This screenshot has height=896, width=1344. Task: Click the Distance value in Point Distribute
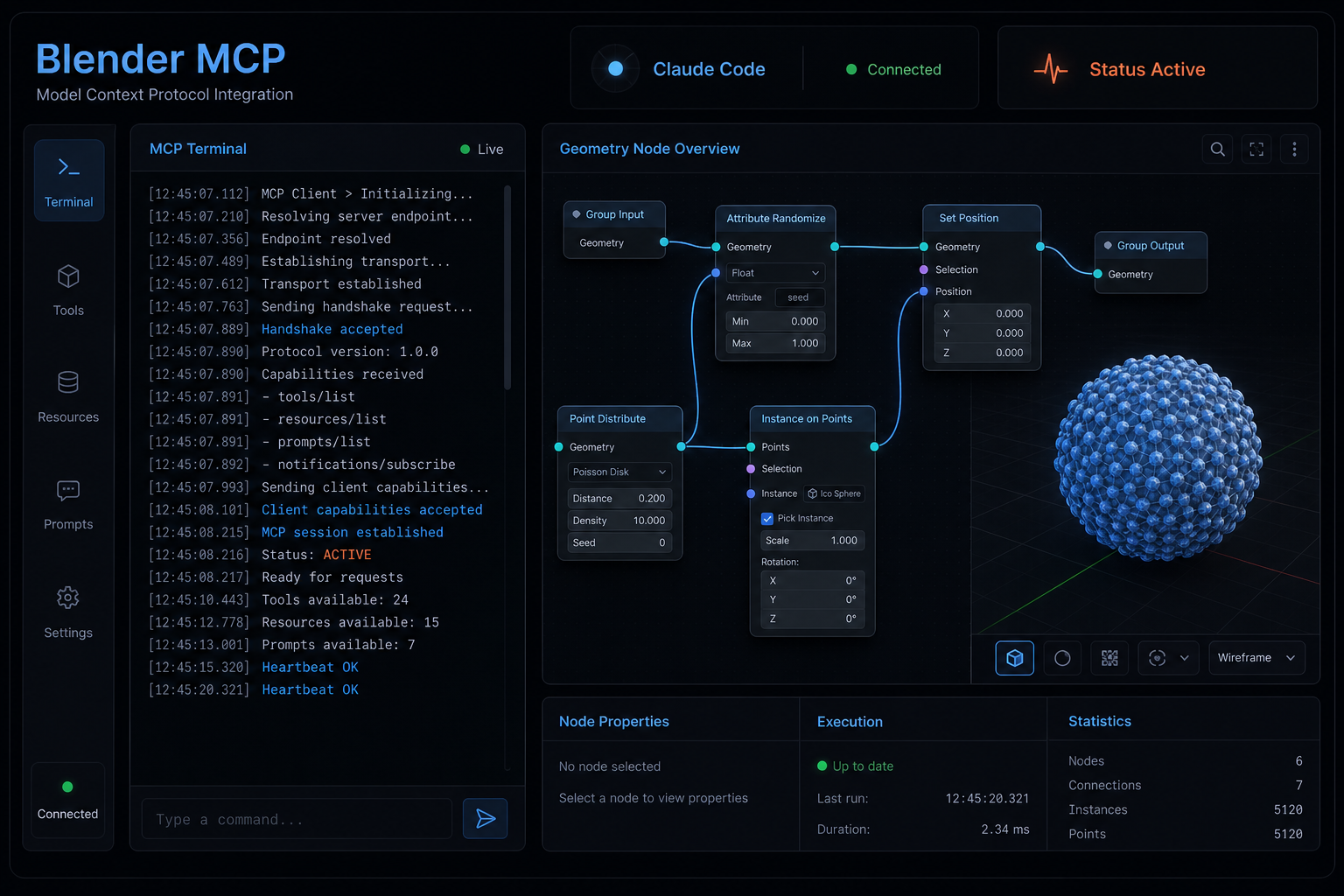point(619,498)
